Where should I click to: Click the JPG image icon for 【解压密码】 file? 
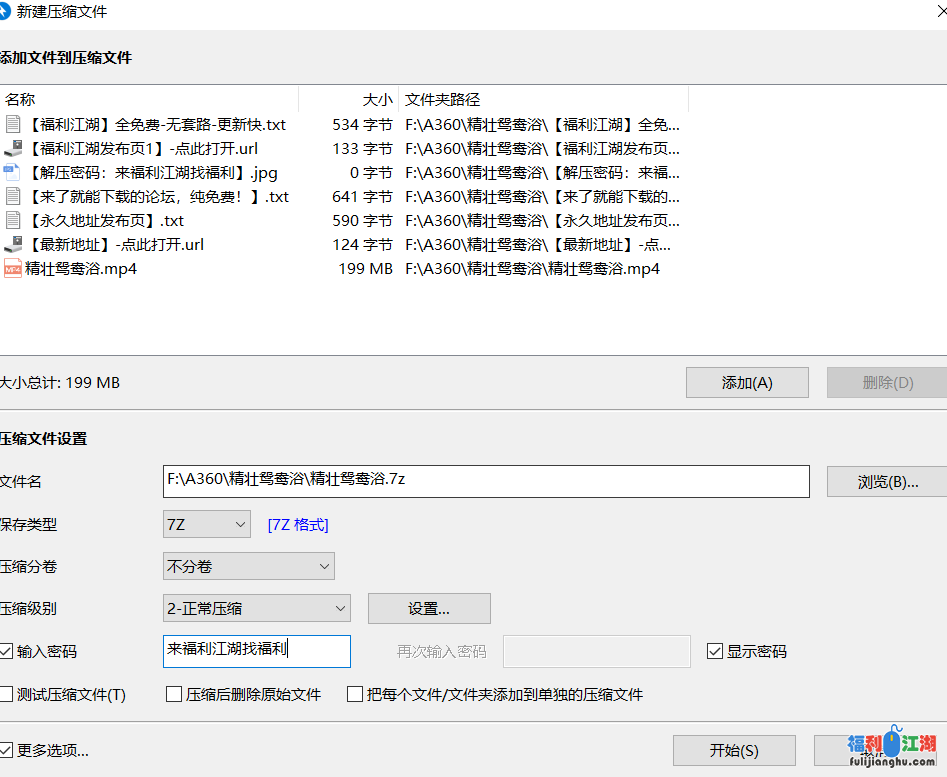coord(13,173)
